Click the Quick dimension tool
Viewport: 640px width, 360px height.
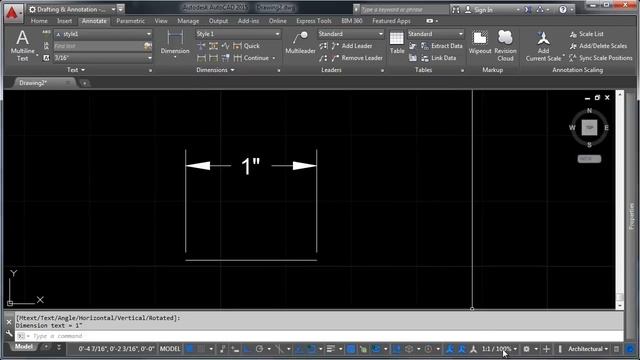[247, 46]
